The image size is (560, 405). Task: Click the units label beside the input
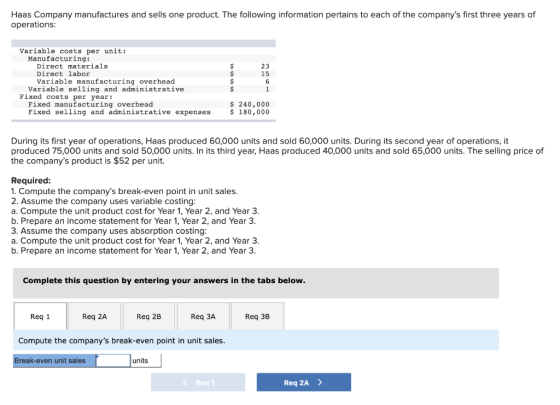[140, 360]
